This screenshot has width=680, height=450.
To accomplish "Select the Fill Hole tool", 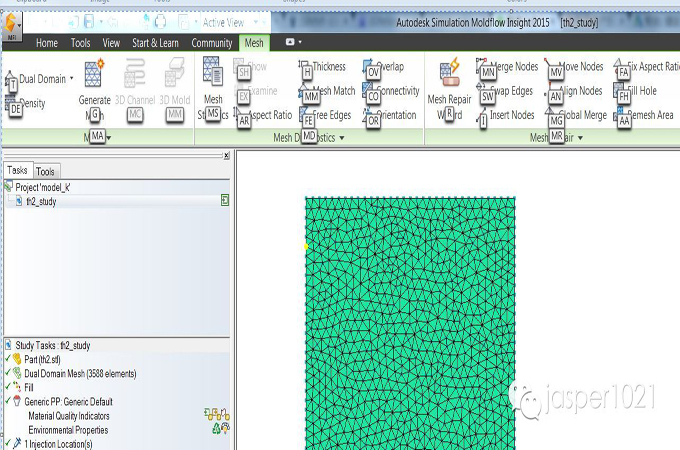I will pos(635,91).
